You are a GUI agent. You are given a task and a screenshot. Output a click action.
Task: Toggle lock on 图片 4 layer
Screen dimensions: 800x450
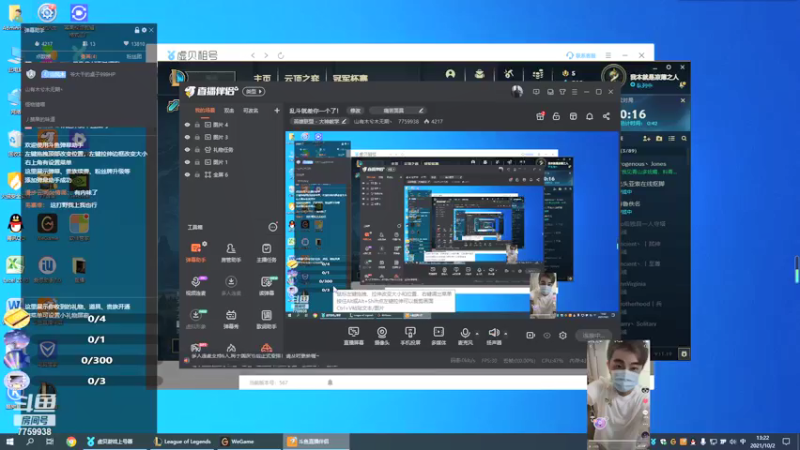pos(197,124)
